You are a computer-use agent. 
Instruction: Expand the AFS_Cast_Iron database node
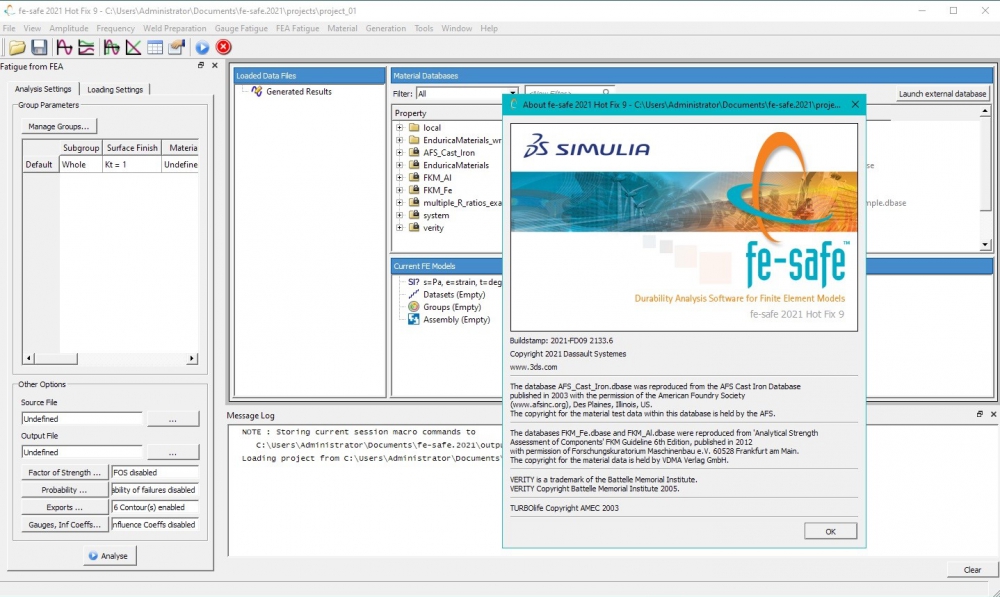(399, 152)
